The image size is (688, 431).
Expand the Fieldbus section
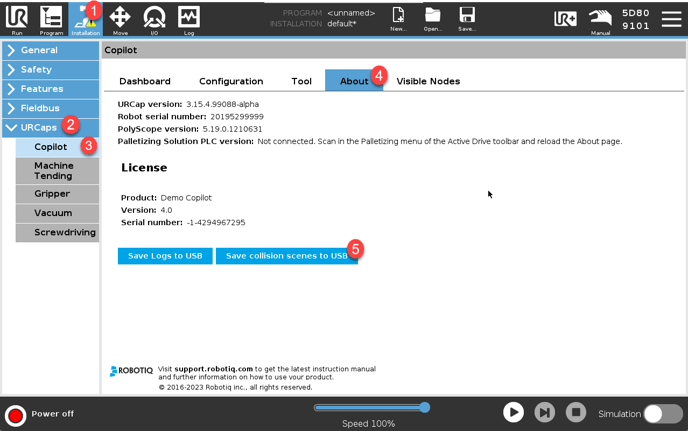click(50, 108)
